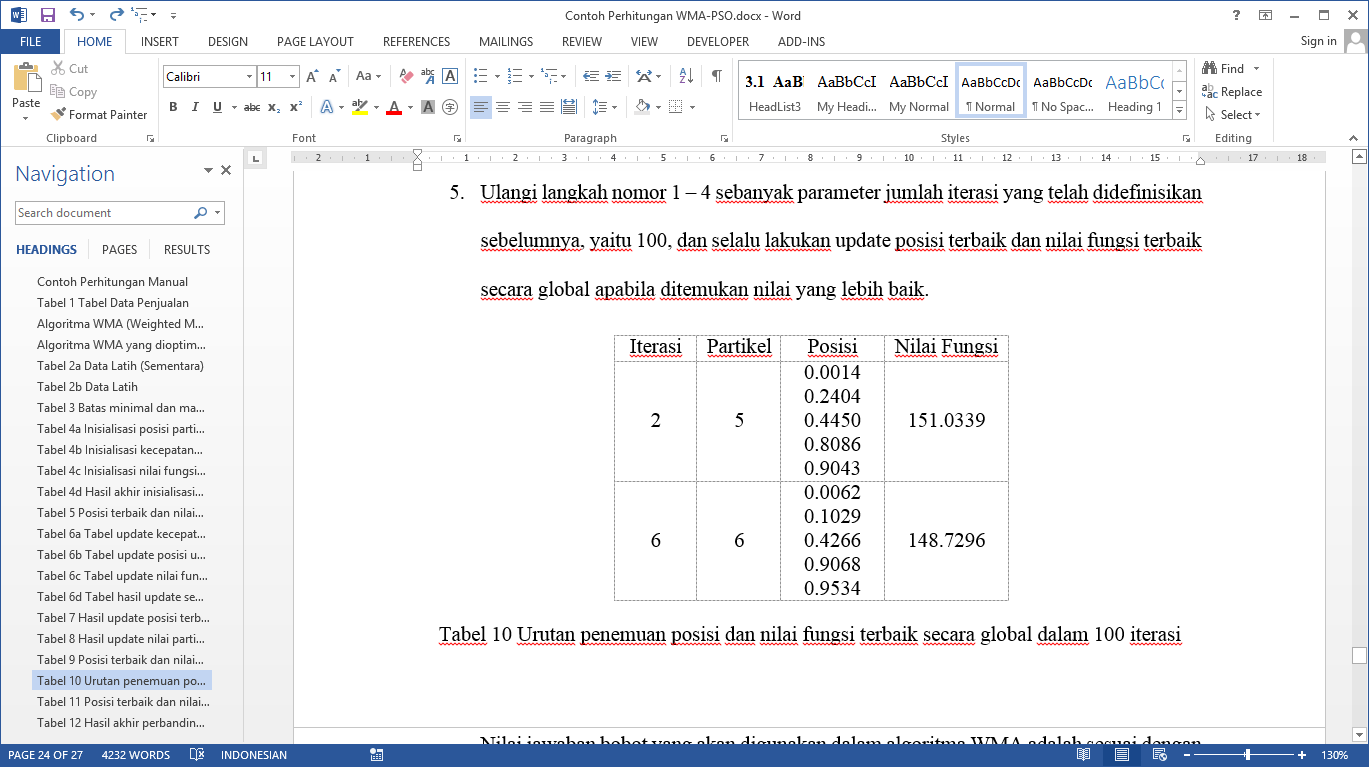1369x767 pixels.
Task: Open the PAGE LAYOUT ribbon tab
Action: point(315,42)
